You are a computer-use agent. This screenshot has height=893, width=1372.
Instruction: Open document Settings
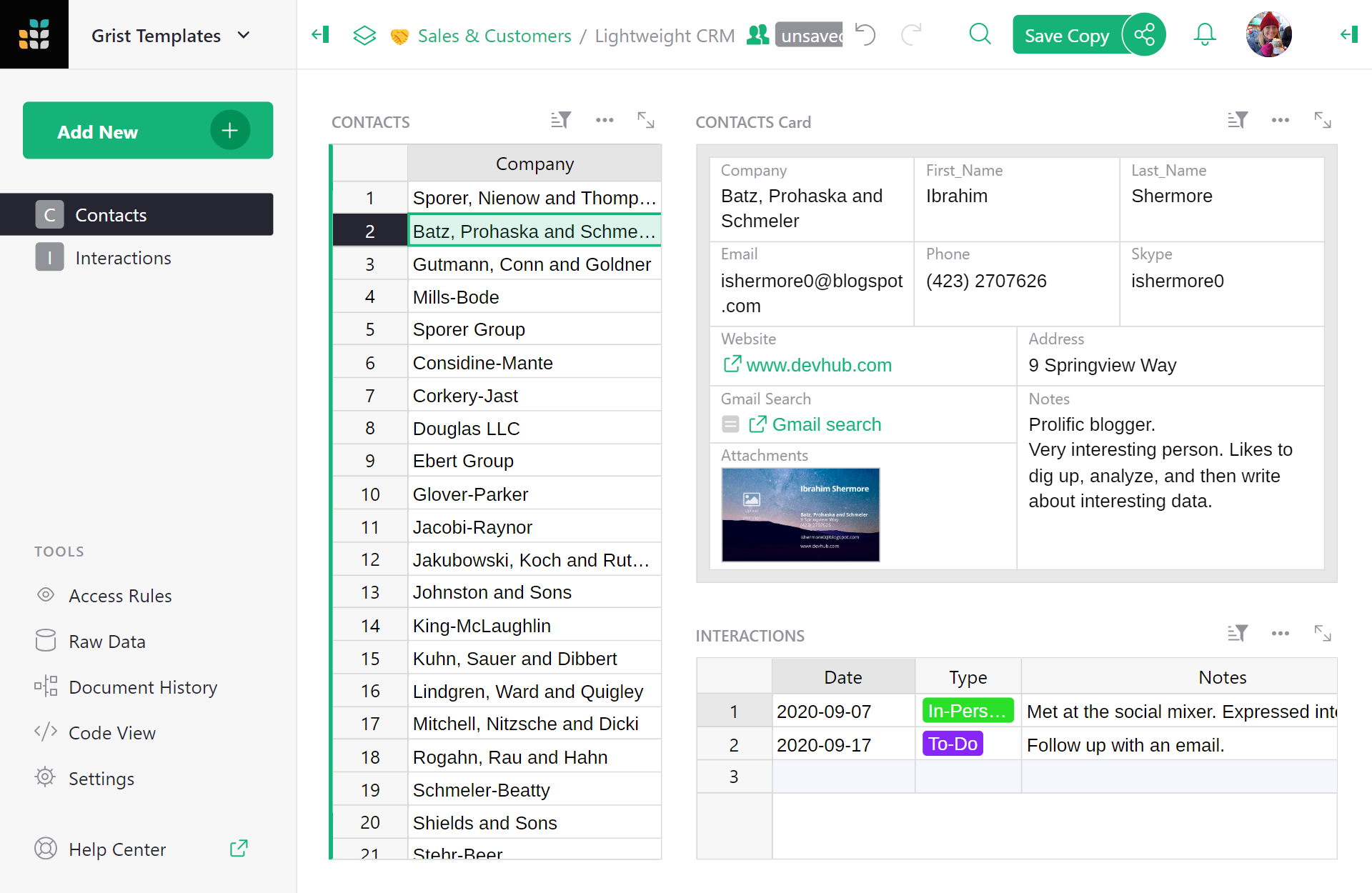(x=84, y=779)
